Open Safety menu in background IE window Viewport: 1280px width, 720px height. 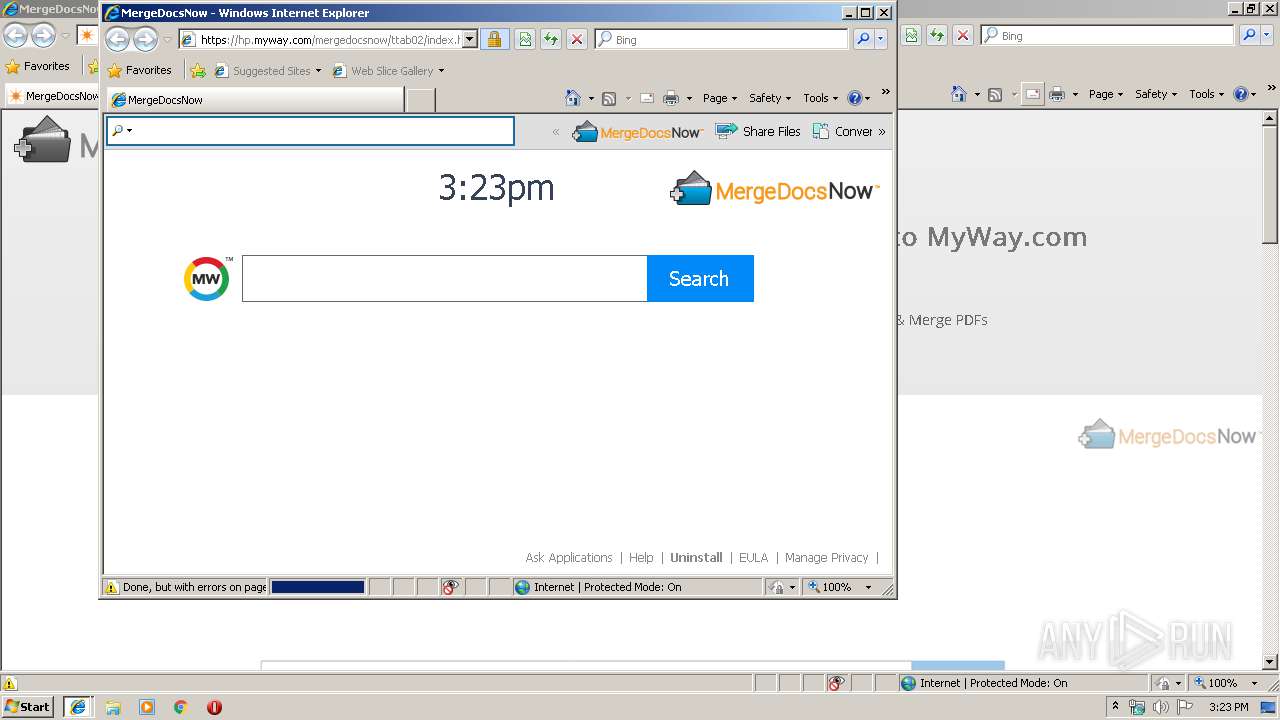[x=1156, y=94]
